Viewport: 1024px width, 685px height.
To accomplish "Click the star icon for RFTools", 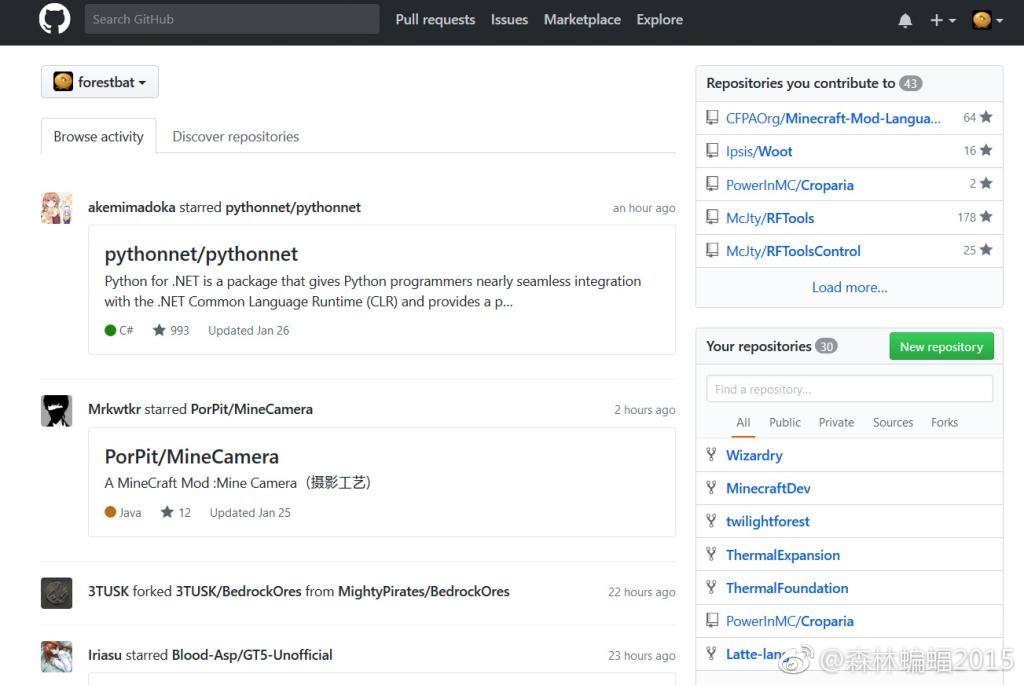I will tap(986, 217).
